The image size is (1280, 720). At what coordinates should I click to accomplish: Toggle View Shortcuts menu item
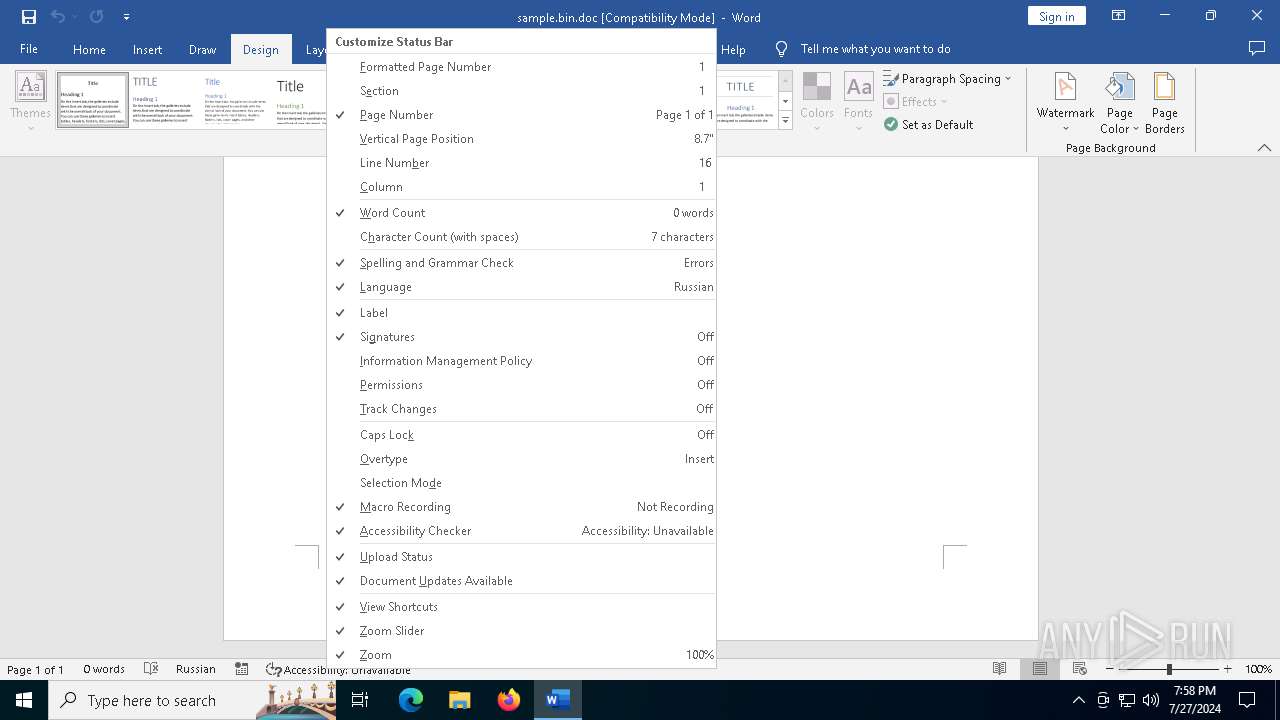(x=521, y=607)
